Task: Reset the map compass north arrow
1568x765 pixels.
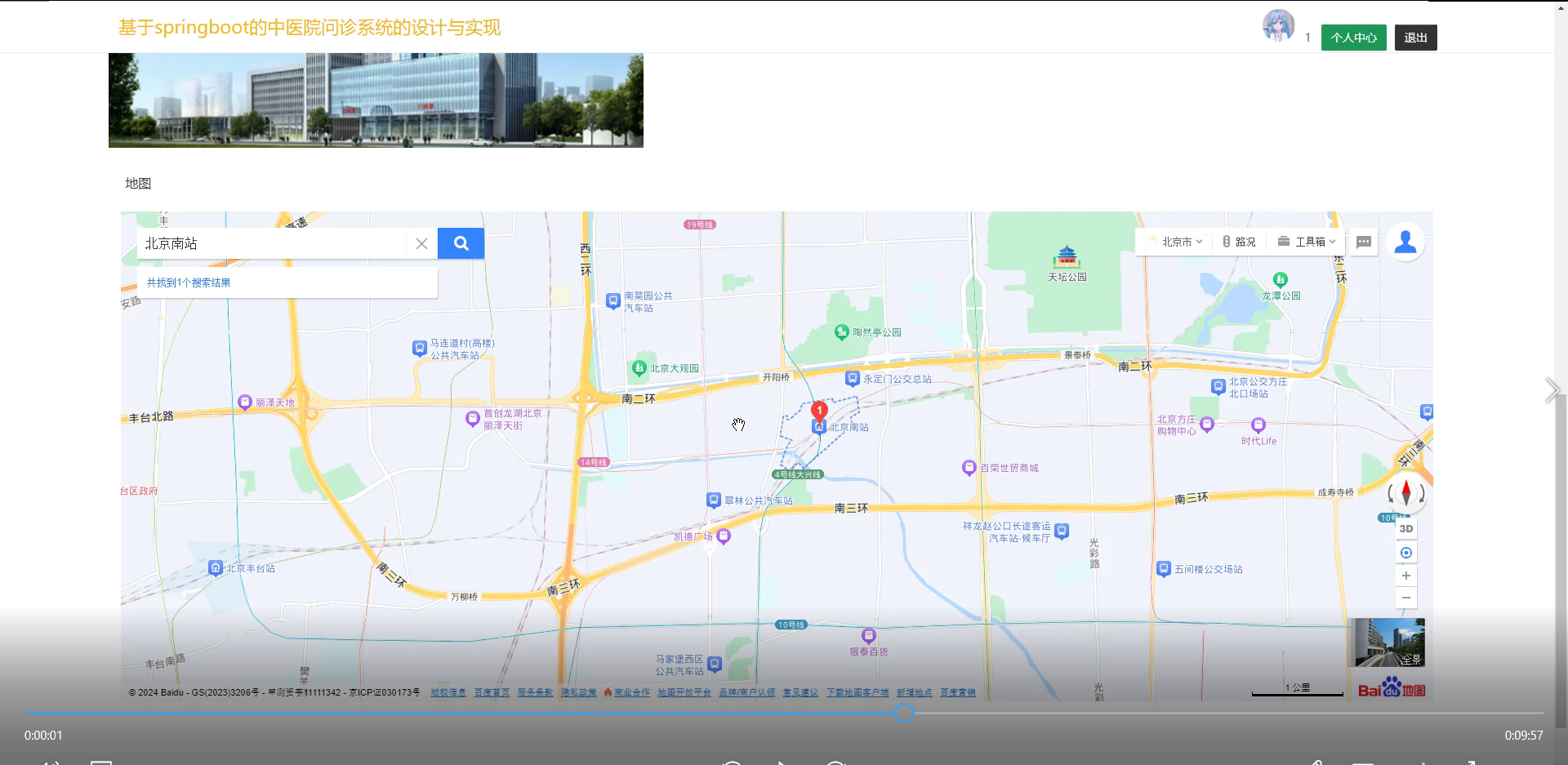Action: (x=1406, y=492)
